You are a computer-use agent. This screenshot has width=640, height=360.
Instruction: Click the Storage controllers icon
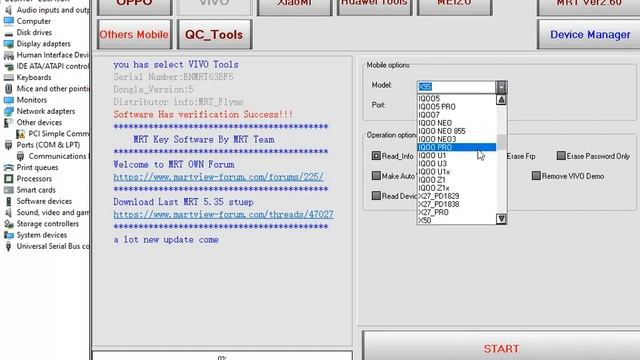9,224
